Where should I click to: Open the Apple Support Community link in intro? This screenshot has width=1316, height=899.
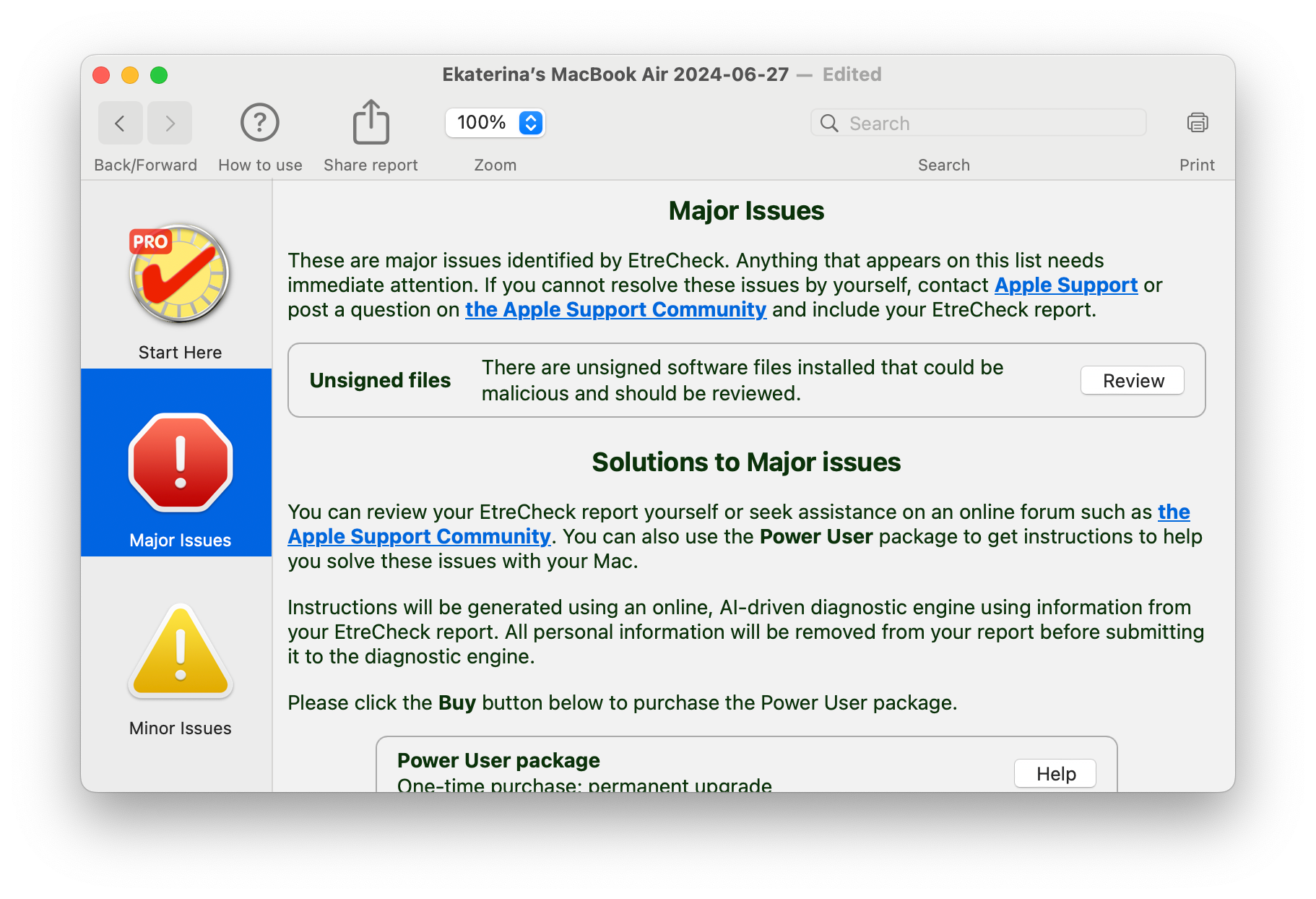point(615,310)
